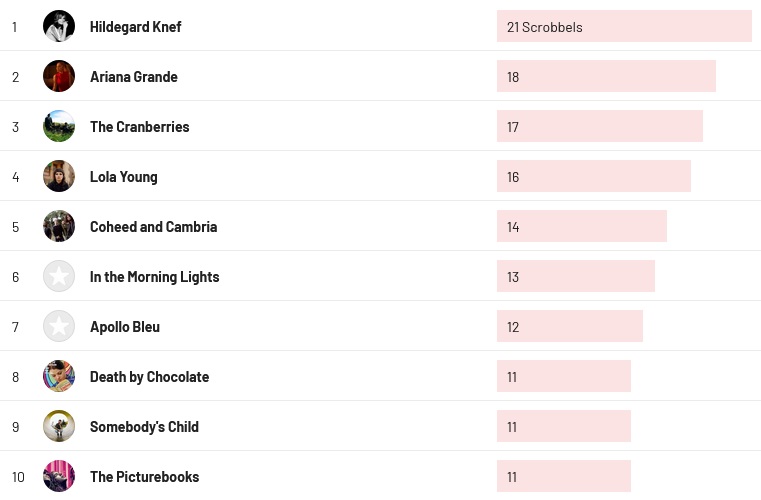Open Ariana Grande's artist avatar

(59, 76)
